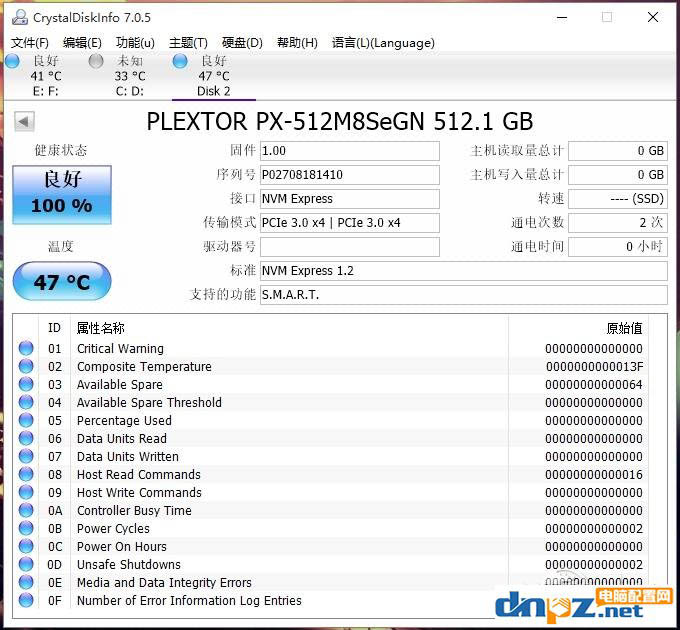
Task: Click the firmware field showing 1.00
Action: coord(350,151)
